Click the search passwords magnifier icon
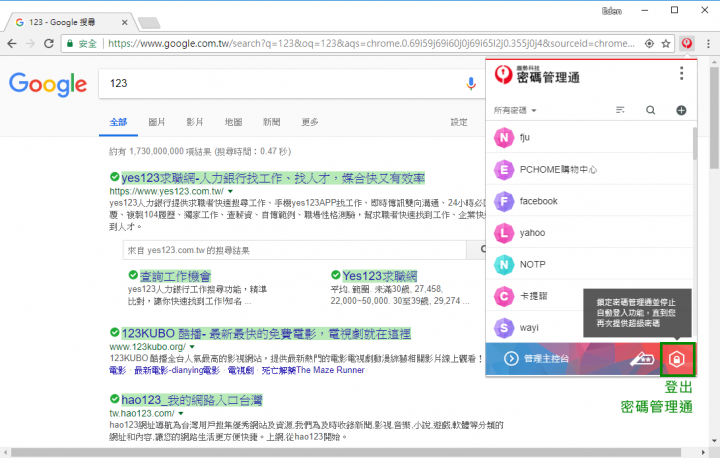The height and width of the screenshot is (458, 720). tap(650, 110)
